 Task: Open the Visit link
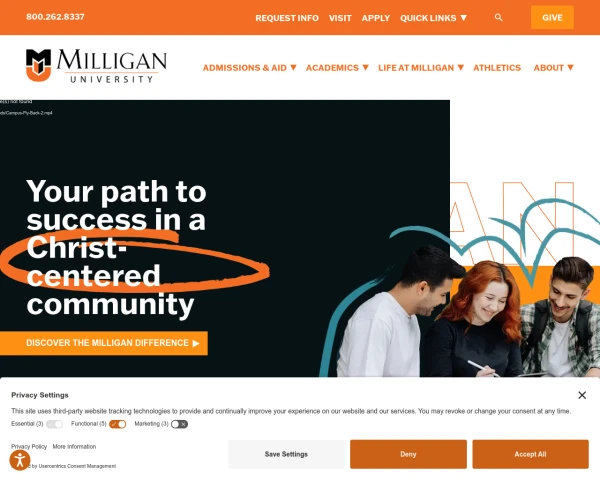click(340, 18)
